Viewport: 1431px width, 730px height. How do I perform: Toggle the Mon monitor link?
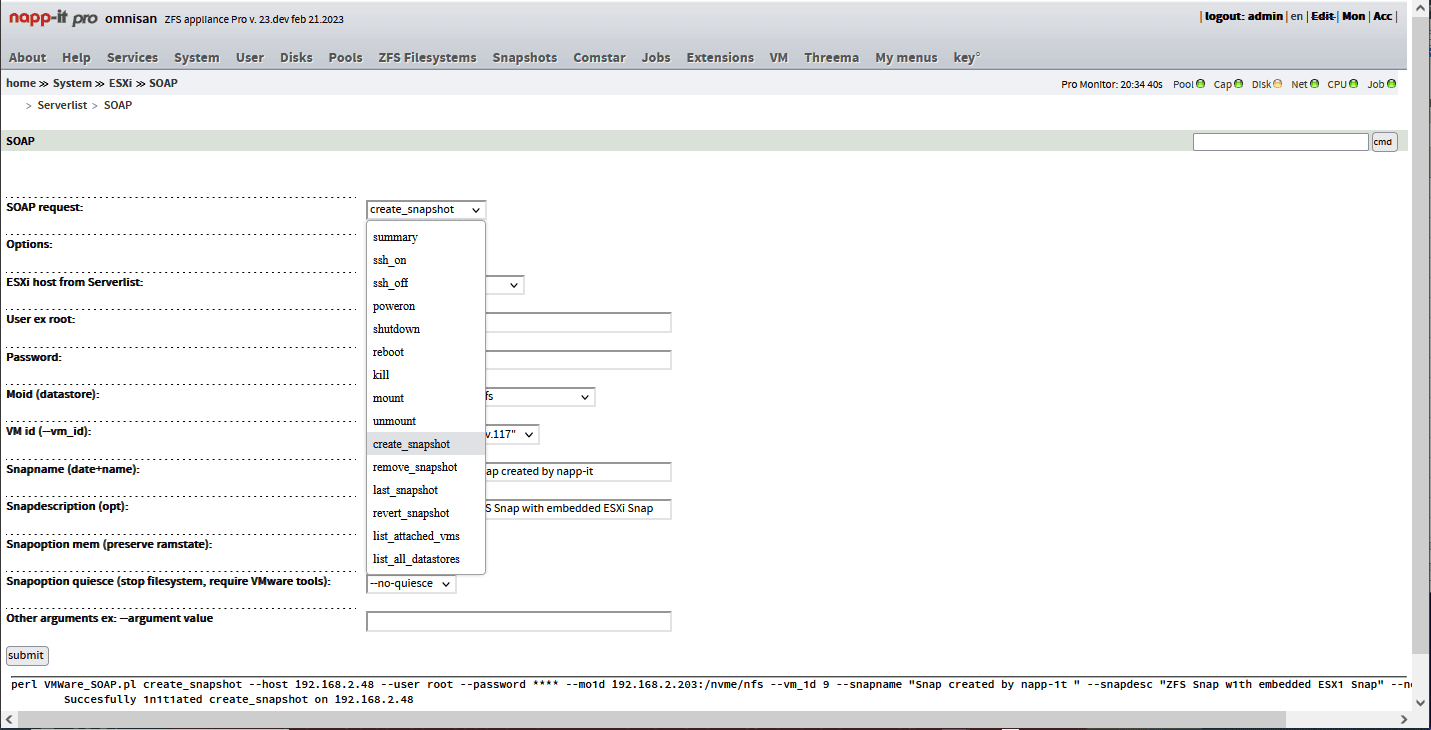point(1353,16)
